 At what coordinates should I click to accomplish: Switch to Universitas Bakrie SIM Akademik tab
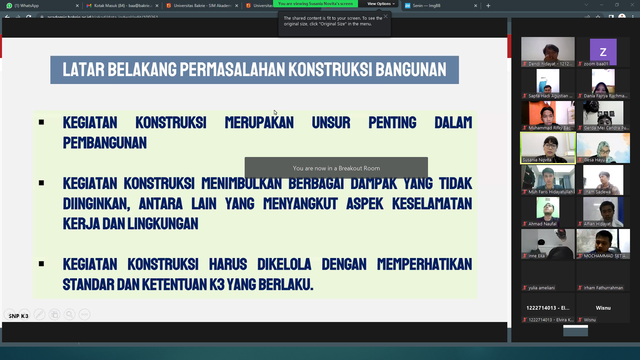click(x=202, y=6)
